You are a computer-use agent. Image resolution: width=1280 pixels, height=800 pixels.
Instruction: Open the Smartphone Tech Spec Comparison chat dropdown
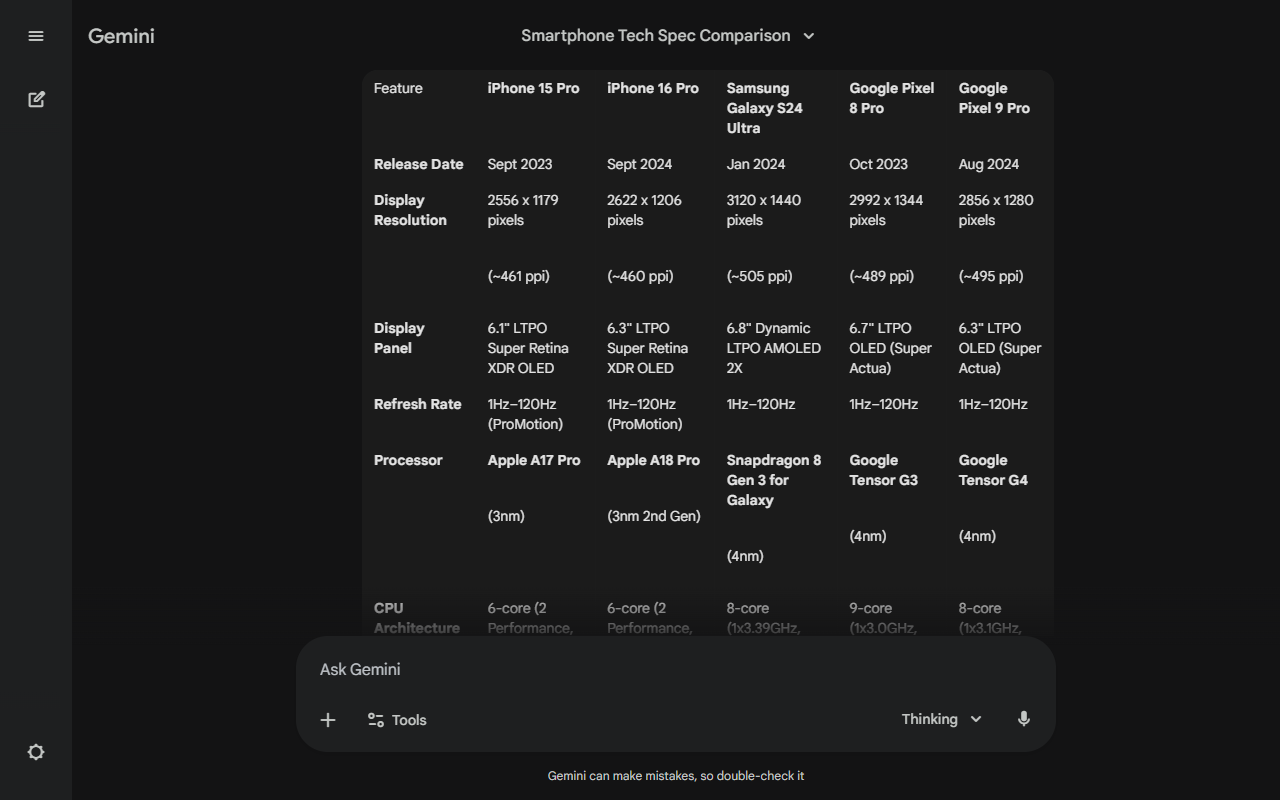(x=668, y=36)
